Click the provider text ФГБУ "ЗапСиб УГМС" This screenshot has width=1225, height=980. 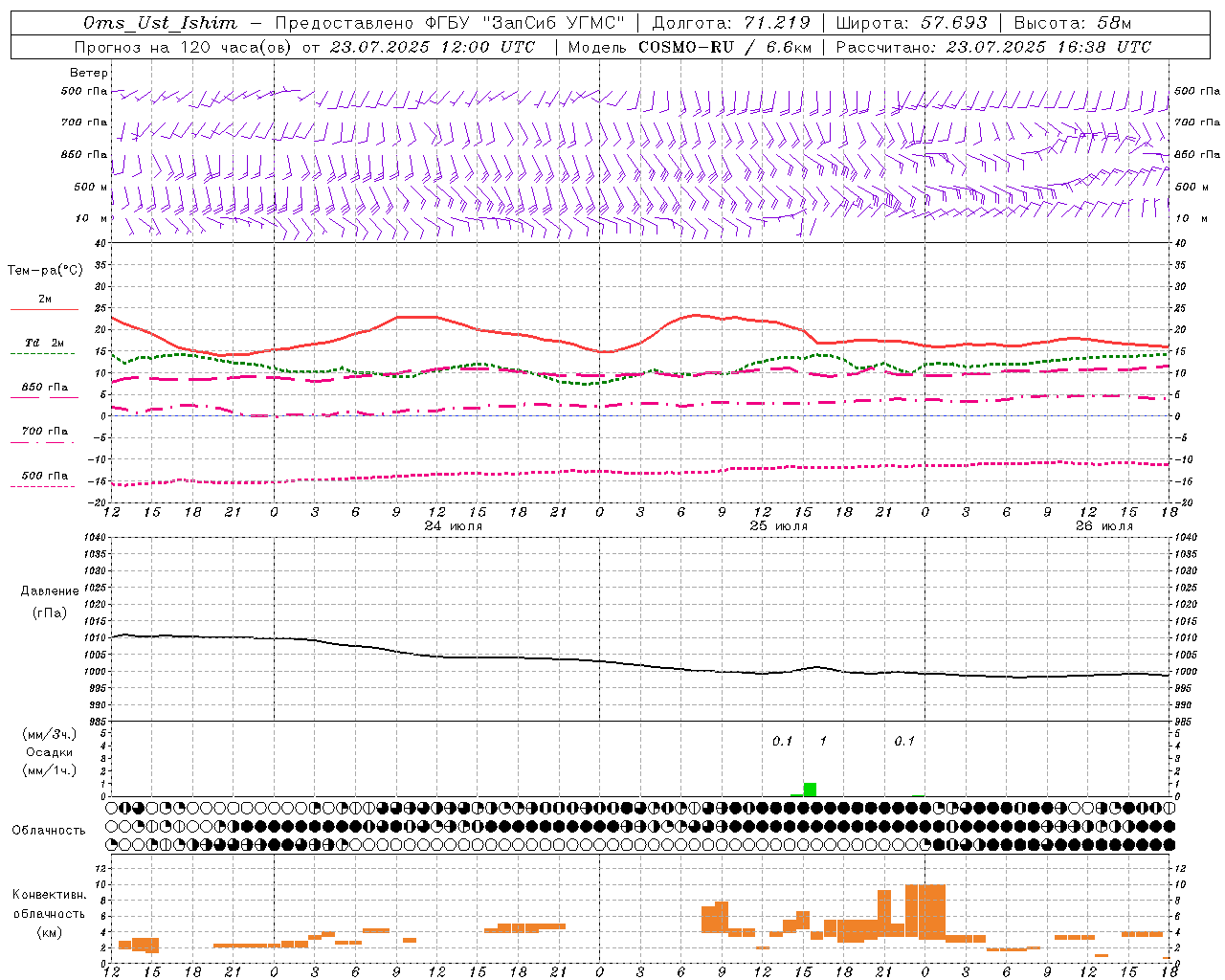tap(523, 23)
